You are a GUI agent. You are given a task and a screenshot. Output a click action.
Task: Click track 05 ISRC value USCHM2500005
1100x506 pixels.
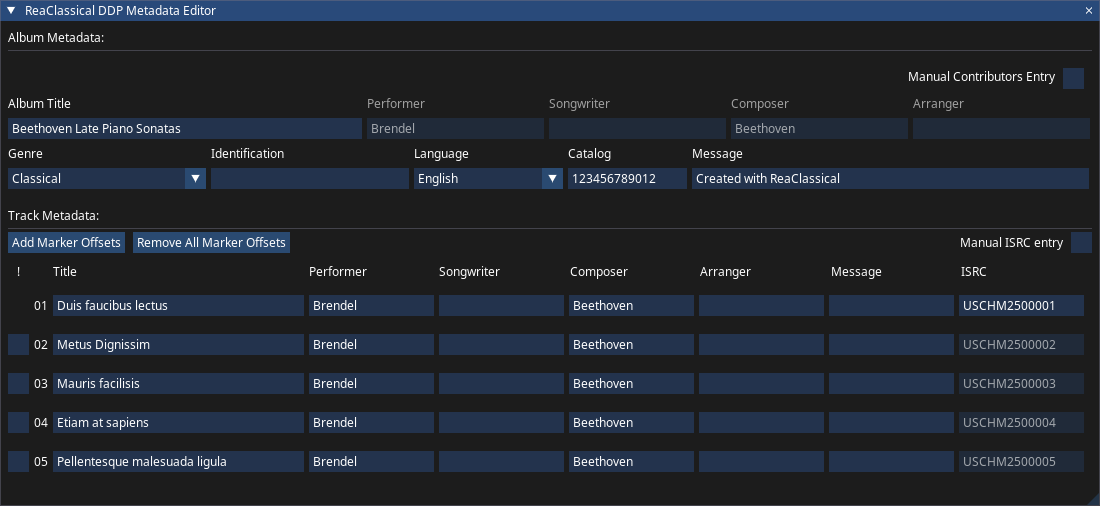pyautogui.click(x=1021, y=462)
